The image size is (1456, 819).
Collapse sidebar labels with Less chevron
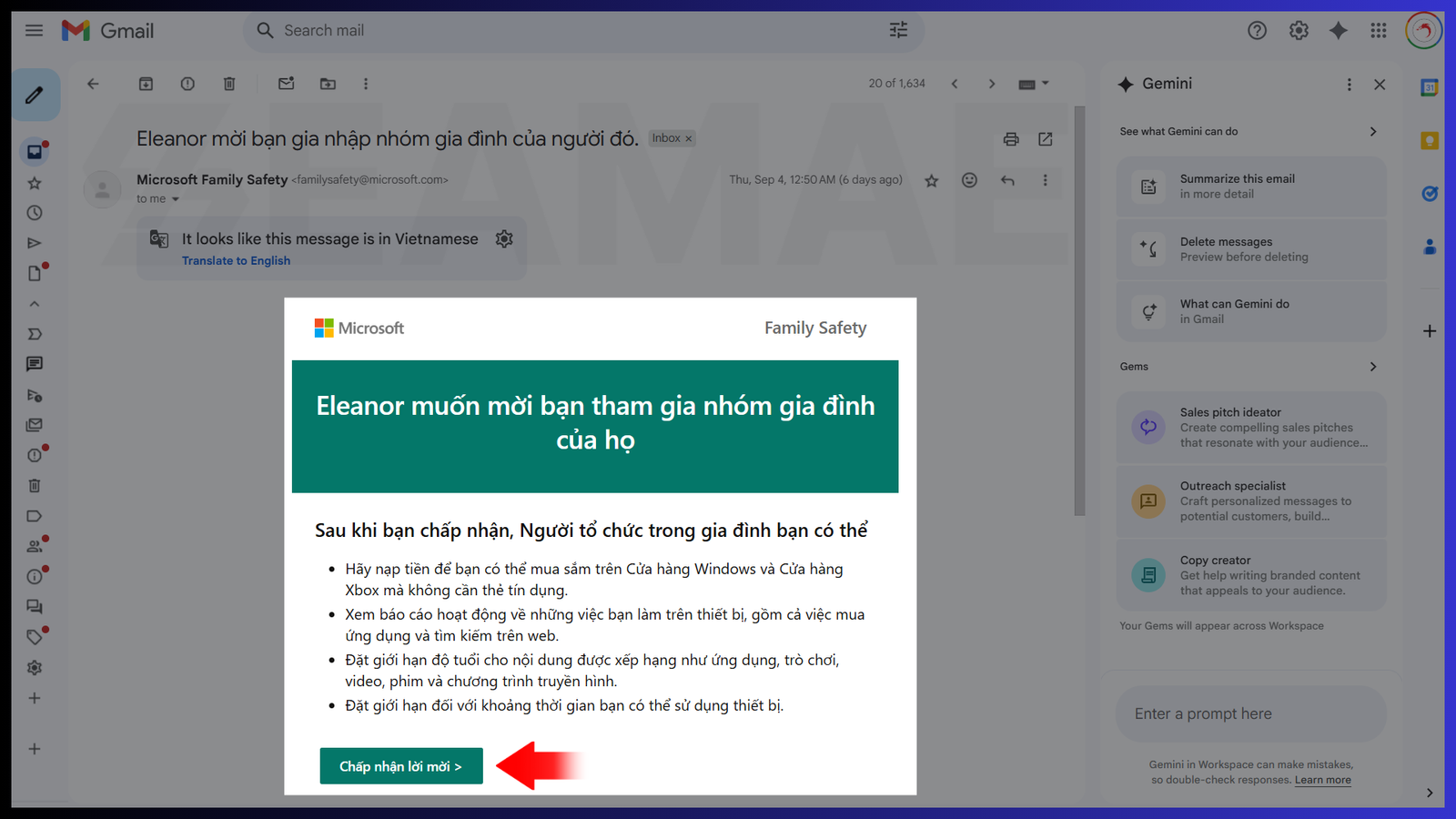[x=35, y=304]
